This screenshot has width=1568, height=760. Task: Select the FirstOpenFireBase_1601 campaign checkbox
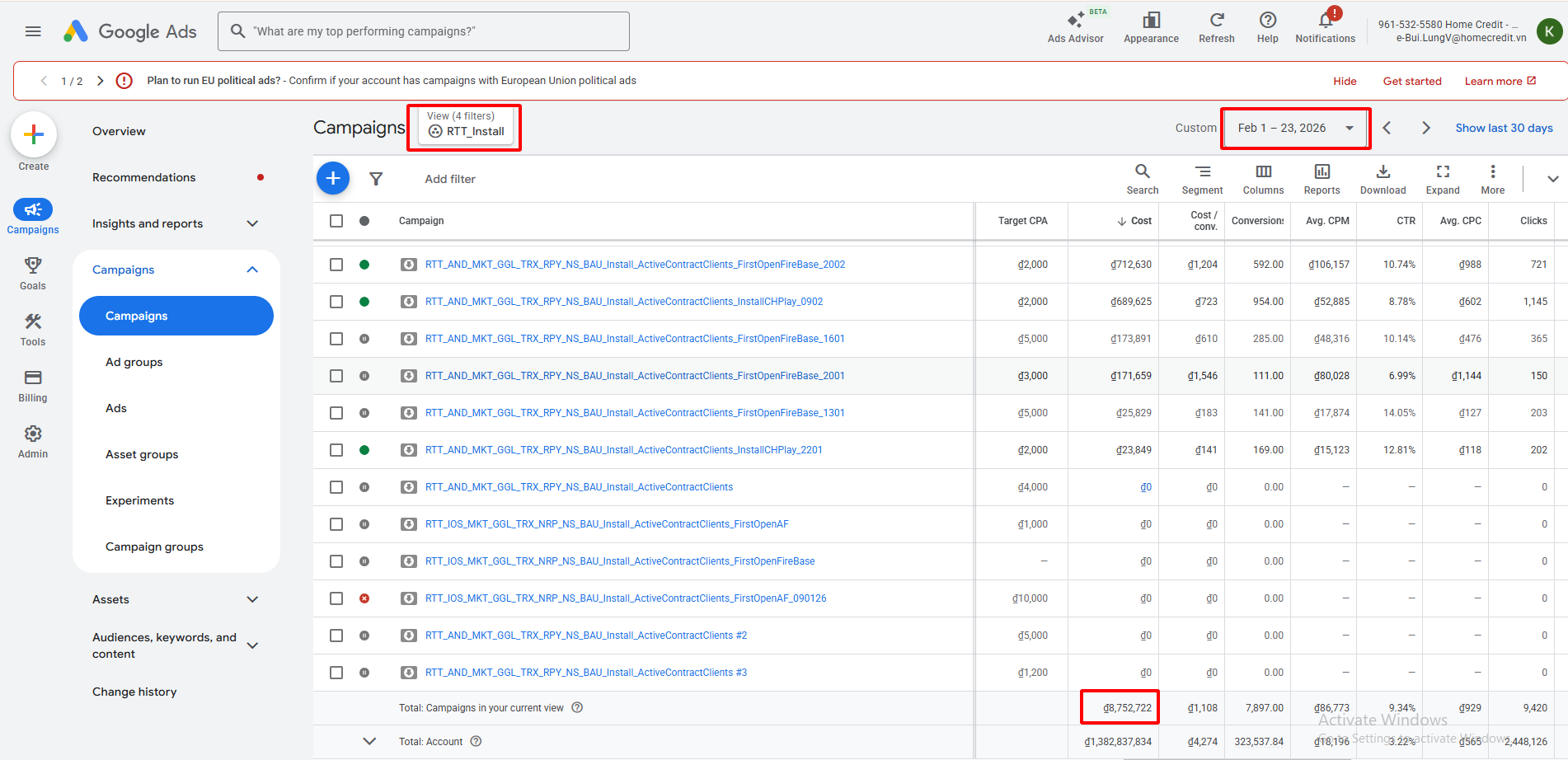[x=336, y=339]
